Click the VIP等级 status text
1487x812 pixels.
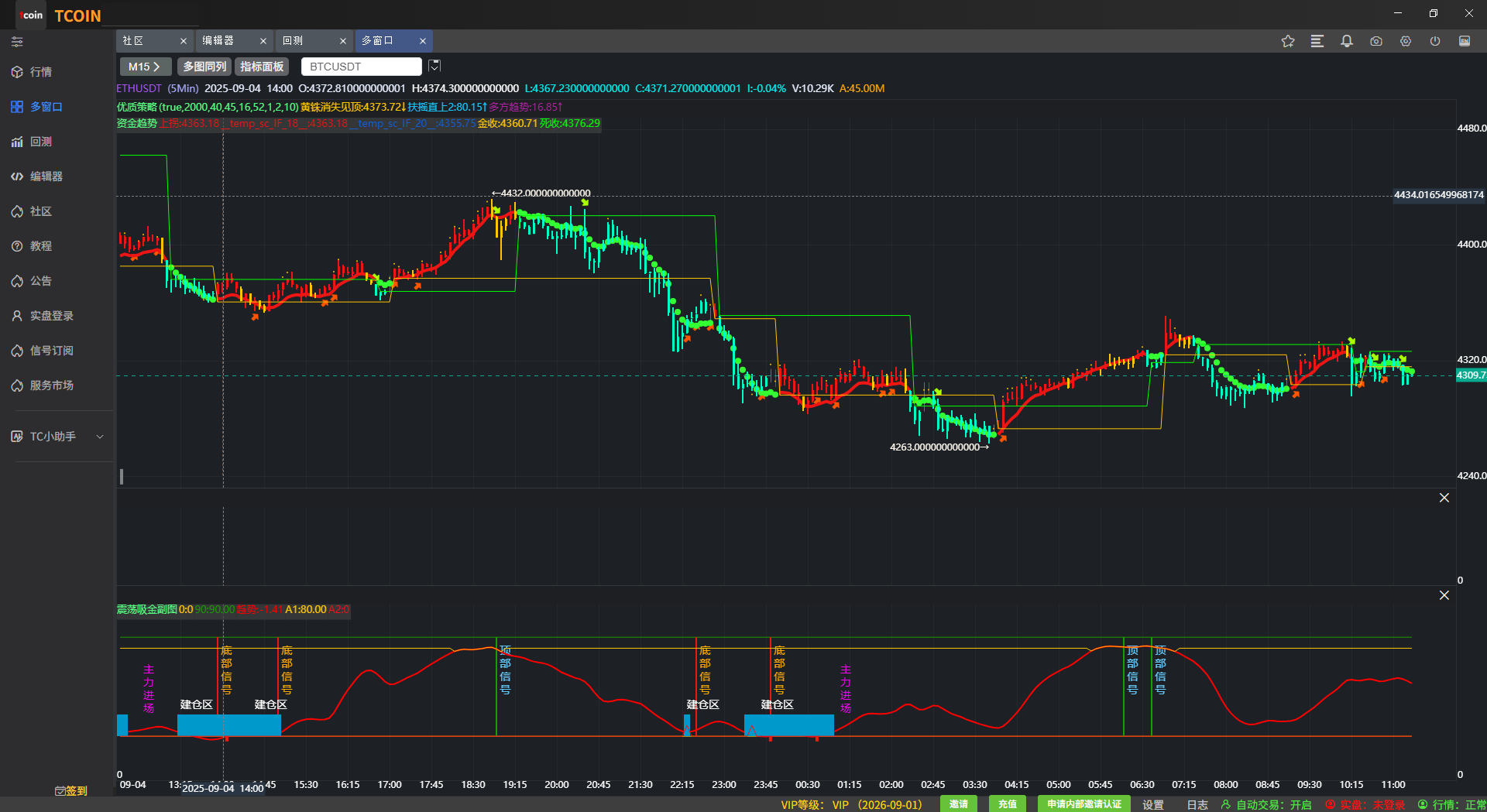[851, 805]
